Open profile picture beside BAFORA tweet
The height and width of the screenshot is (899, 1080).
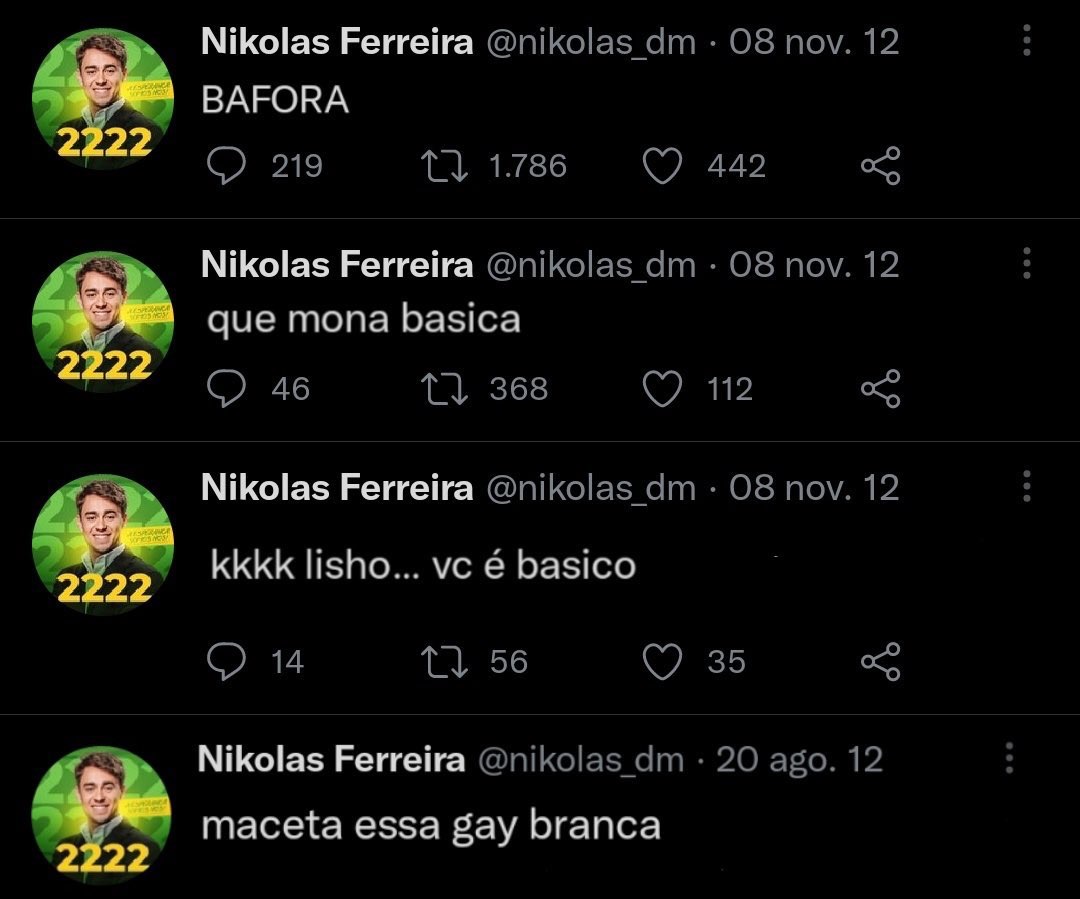click(x=104, y=98)
